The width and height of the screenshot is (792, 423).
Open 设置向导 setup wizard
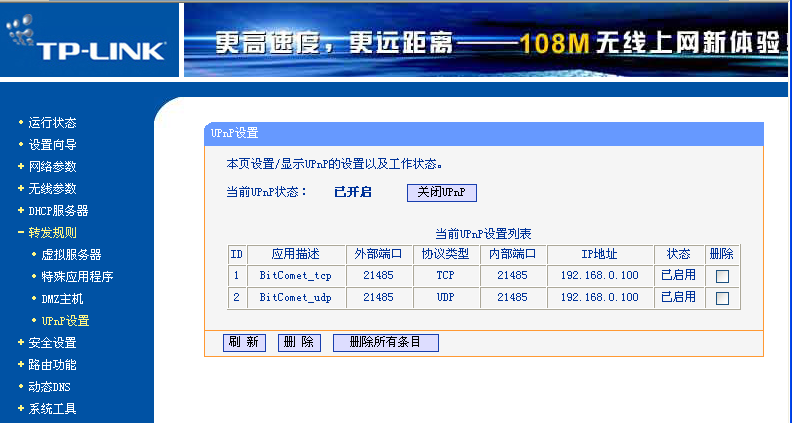[52, 145]
